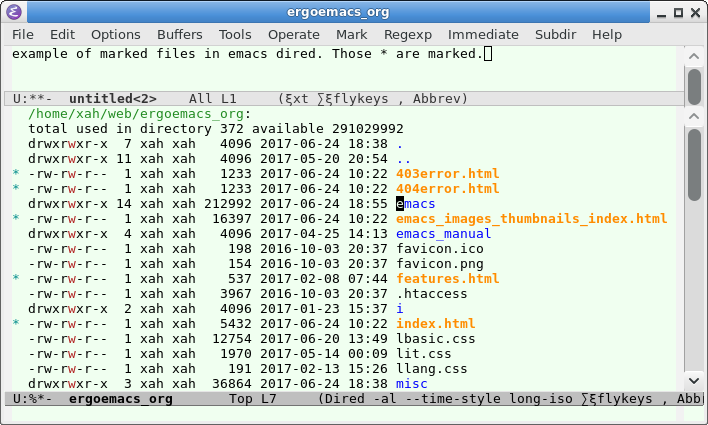Viewport: 708px width, 425px height.
Task: Click file 403error.html
Action: tap(447, 174)
